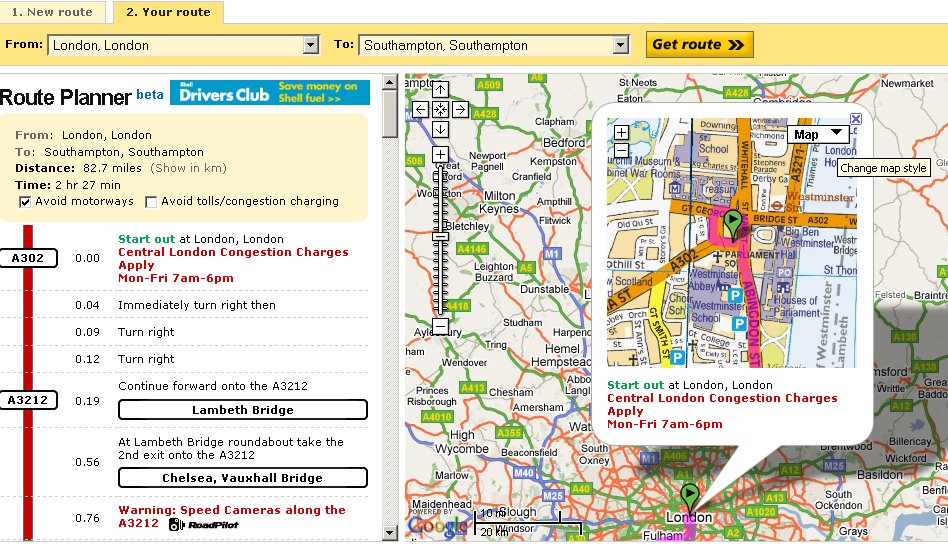
Task: Pan the main map left
Action: [x=420, y=109]
